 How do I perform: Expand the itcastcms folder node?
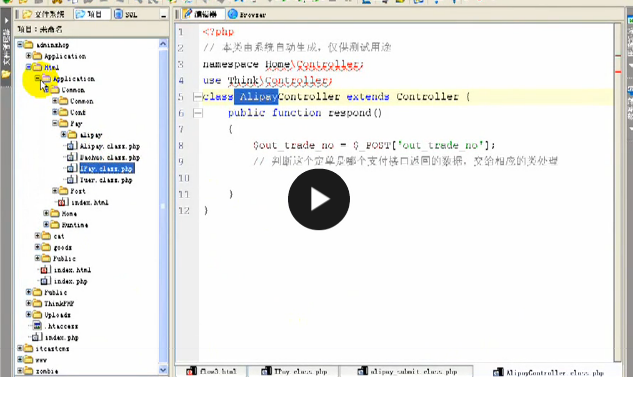pos(20,348)
